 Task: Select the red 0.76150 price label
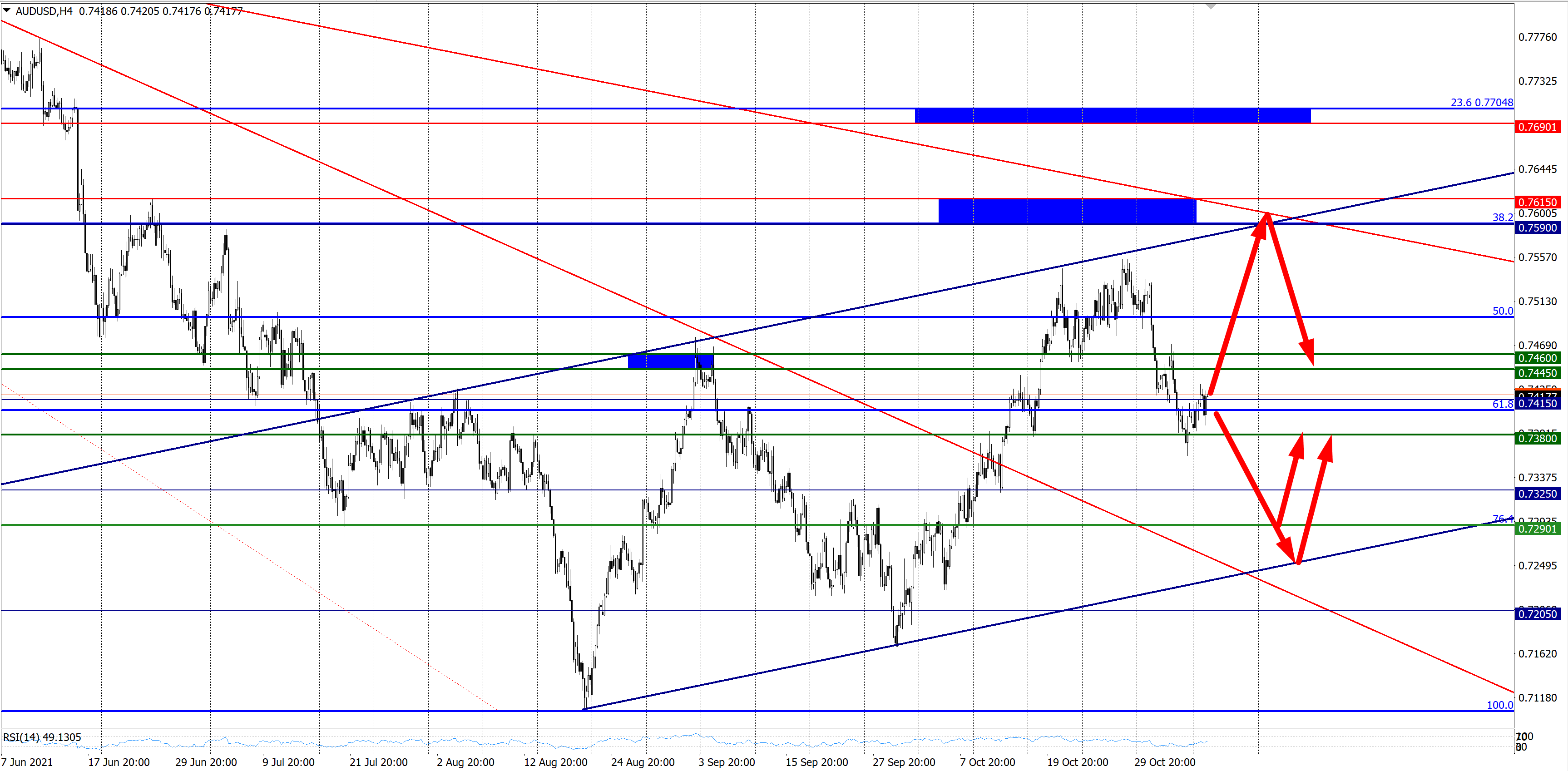[1537, 202]
